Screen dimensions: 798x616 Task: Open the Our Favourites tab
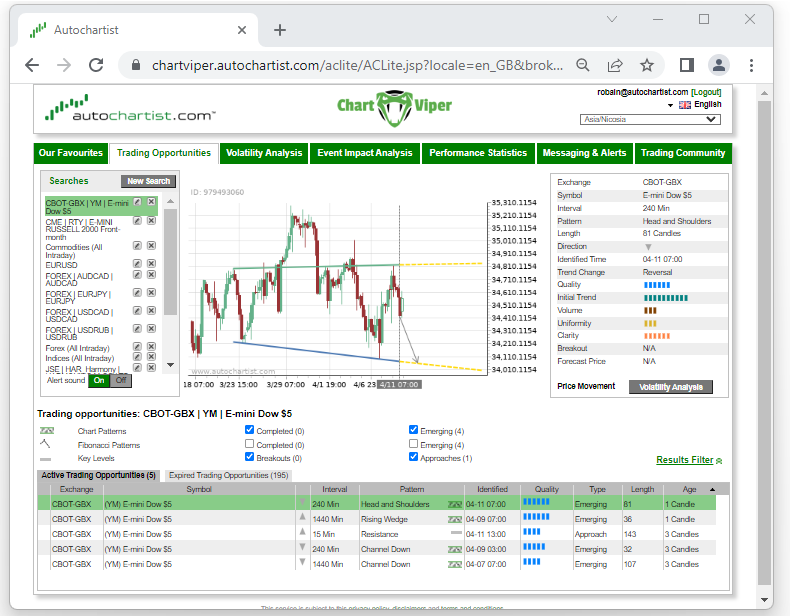(x=71, y=153)
